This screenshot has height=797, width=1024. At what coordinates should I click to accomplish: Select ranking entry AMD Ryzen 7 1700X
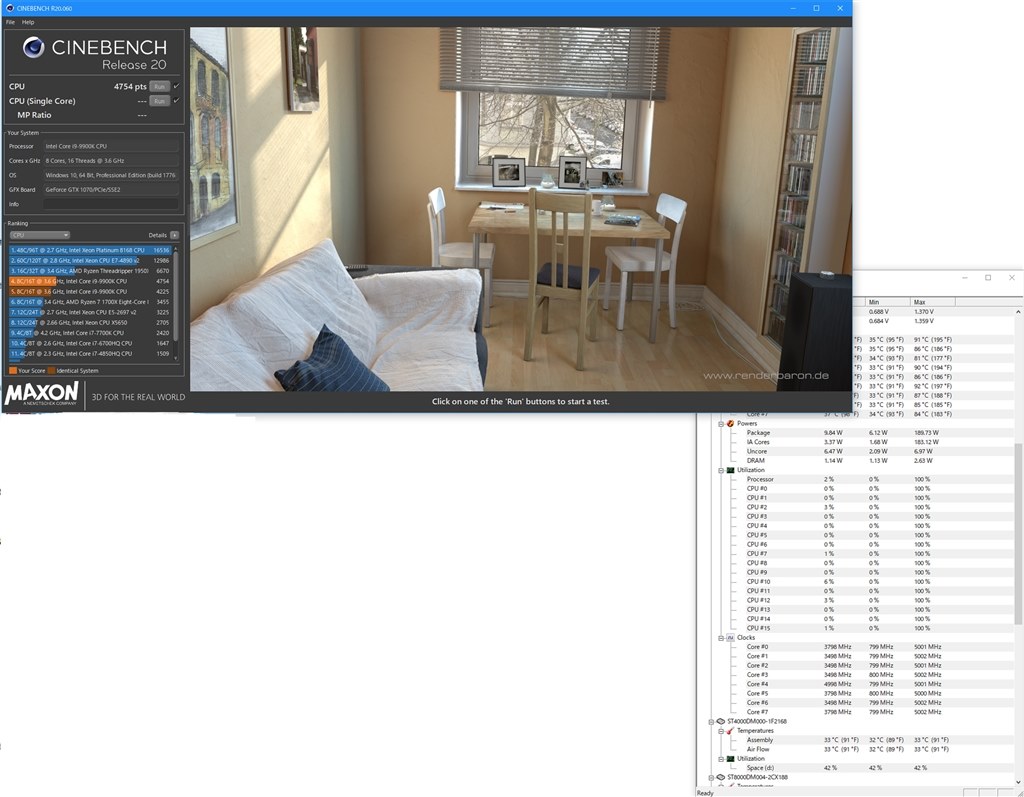click(x=89, y=302)
